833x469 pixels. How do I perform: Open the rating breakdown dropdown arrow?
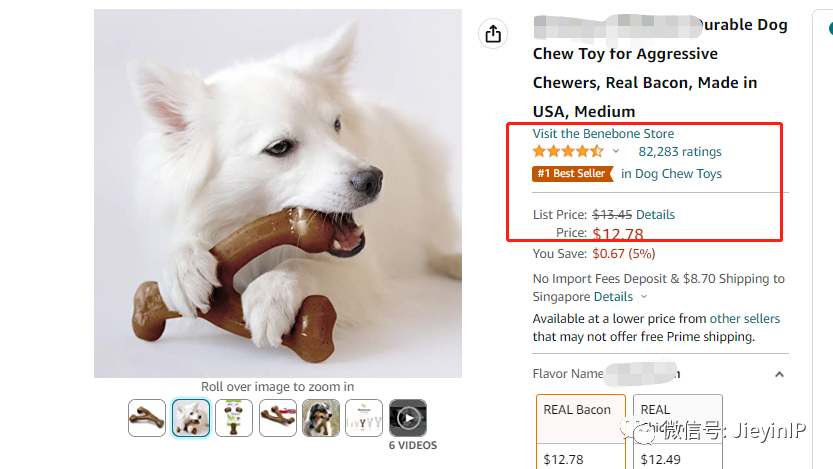pos(616,152)
